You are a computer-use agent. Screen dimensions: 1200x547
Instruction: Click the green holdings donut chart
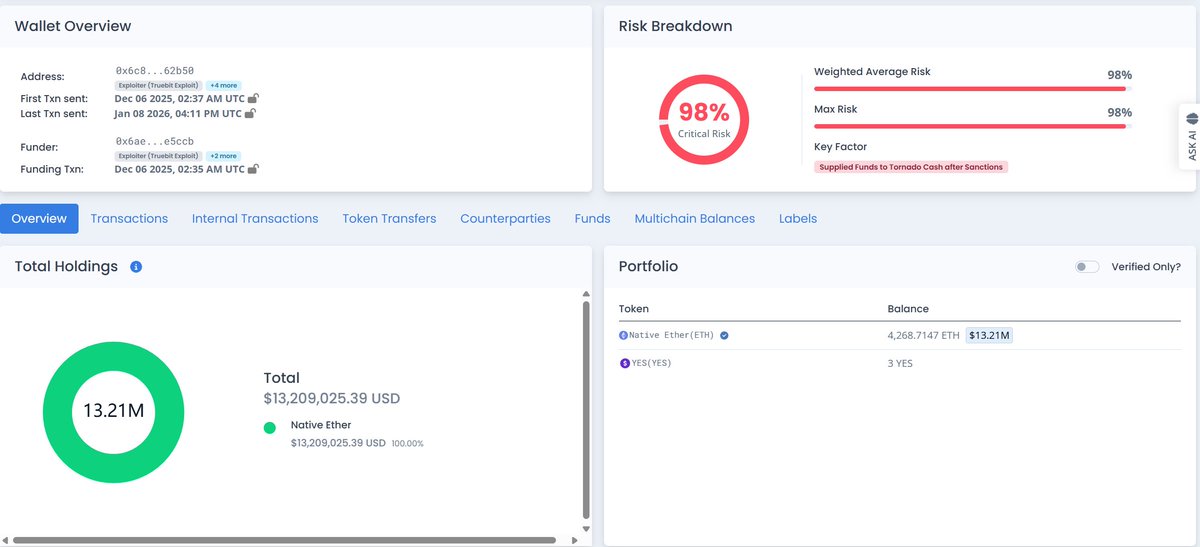click(x=113, y=411)
